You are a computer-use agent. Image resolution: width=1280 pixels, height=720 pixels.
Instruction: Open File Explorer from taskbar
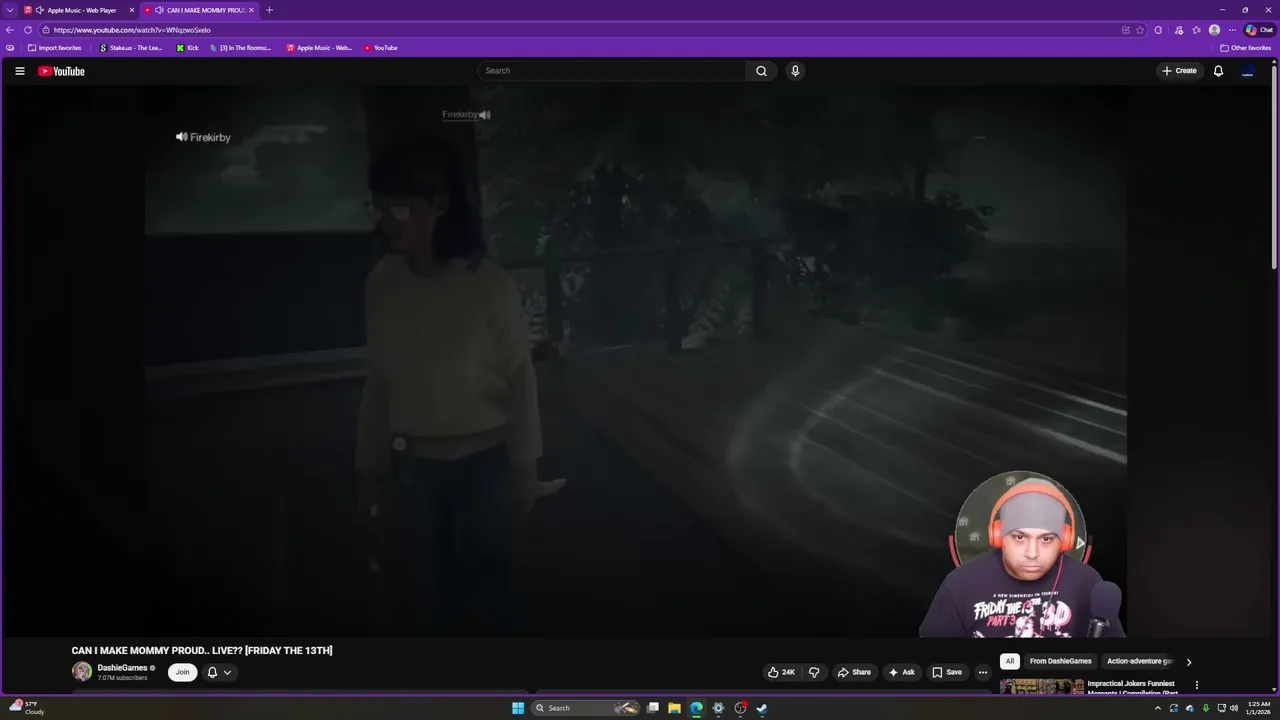tap(674, 708)
